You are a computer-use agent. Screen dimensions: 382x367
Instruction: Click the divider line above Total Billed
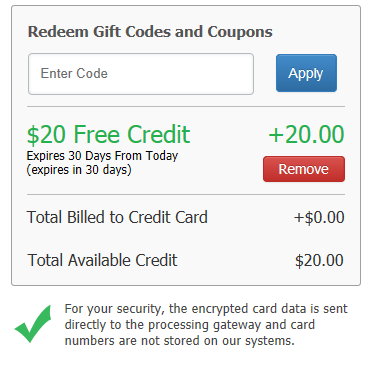coord(186,195)
